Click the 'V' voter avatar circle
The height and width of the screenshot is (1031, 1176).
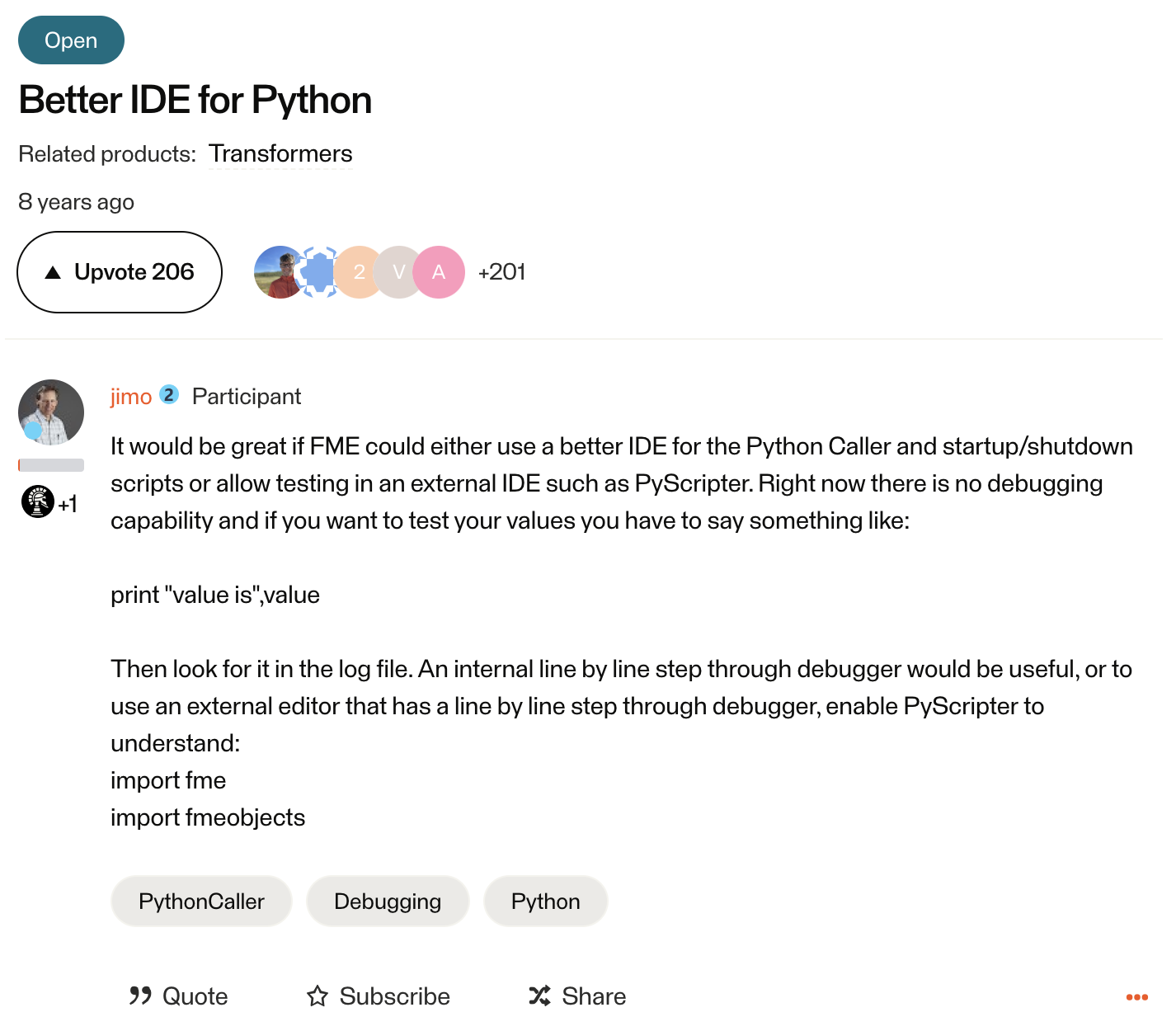click(399, 272)
